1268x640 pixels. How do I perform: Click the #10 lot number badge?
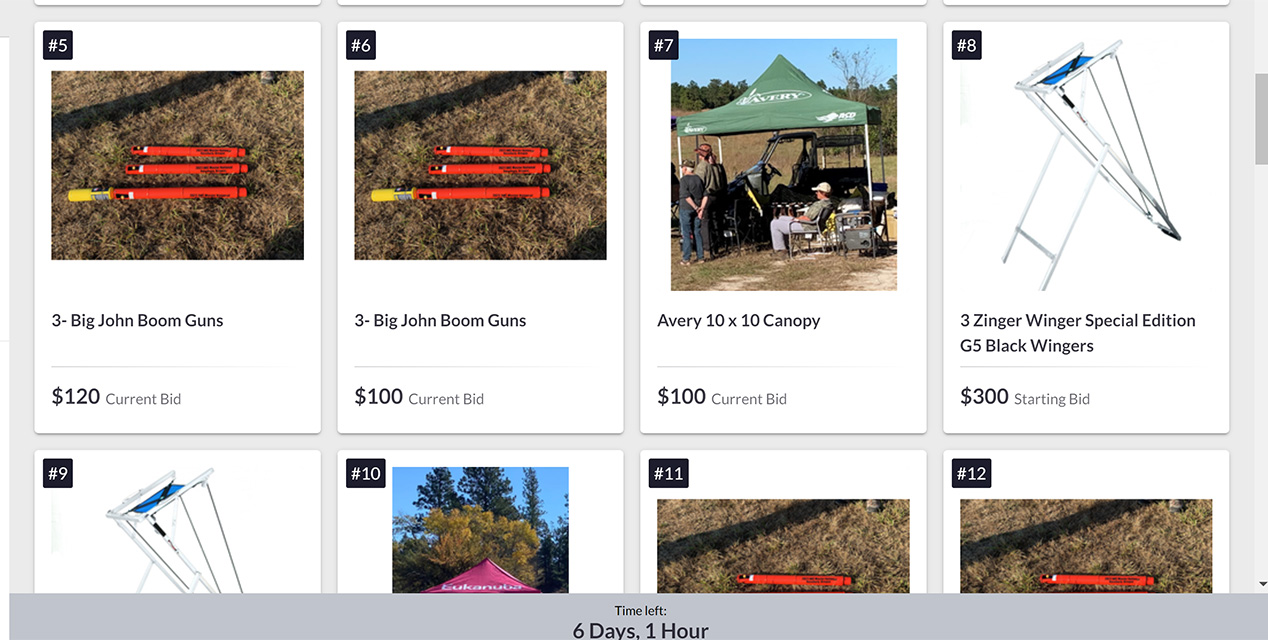(x=366, y=473)
